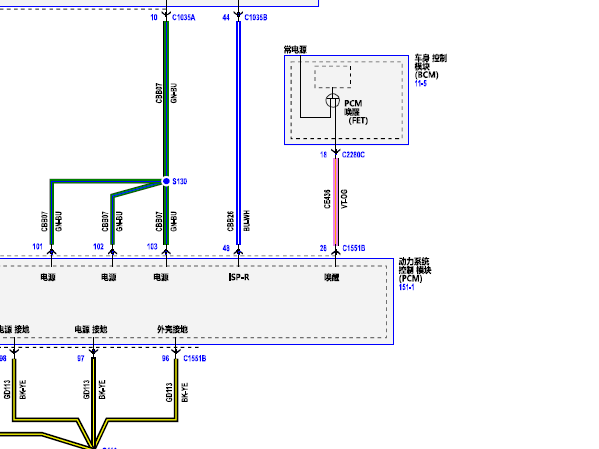Click the pink-orange CE436 wire
599x449 pixels.
tap(336, 202)
